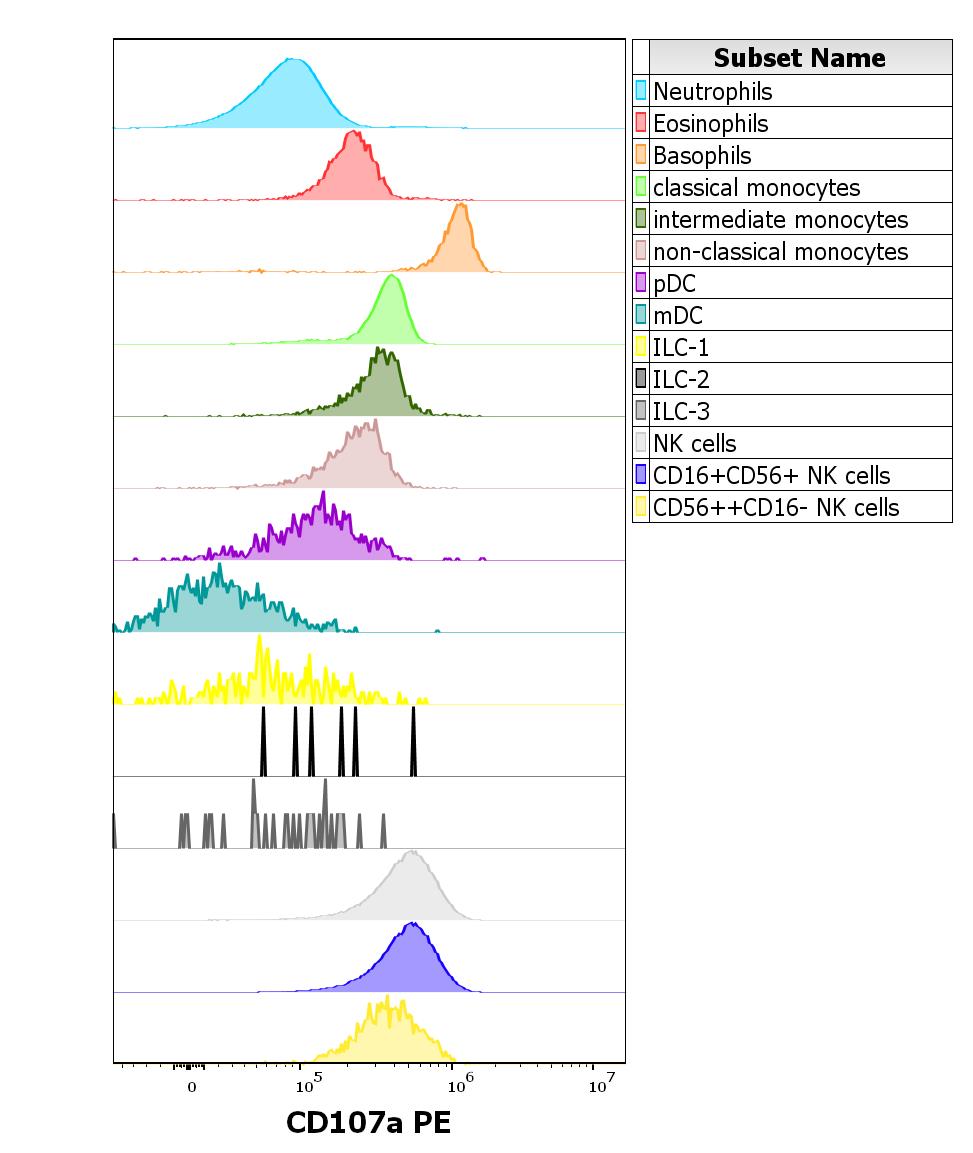This screenshot has width=973, height=1153.
Task: Select the Eosinophils red legend swatch
Action: click(641, 123)
